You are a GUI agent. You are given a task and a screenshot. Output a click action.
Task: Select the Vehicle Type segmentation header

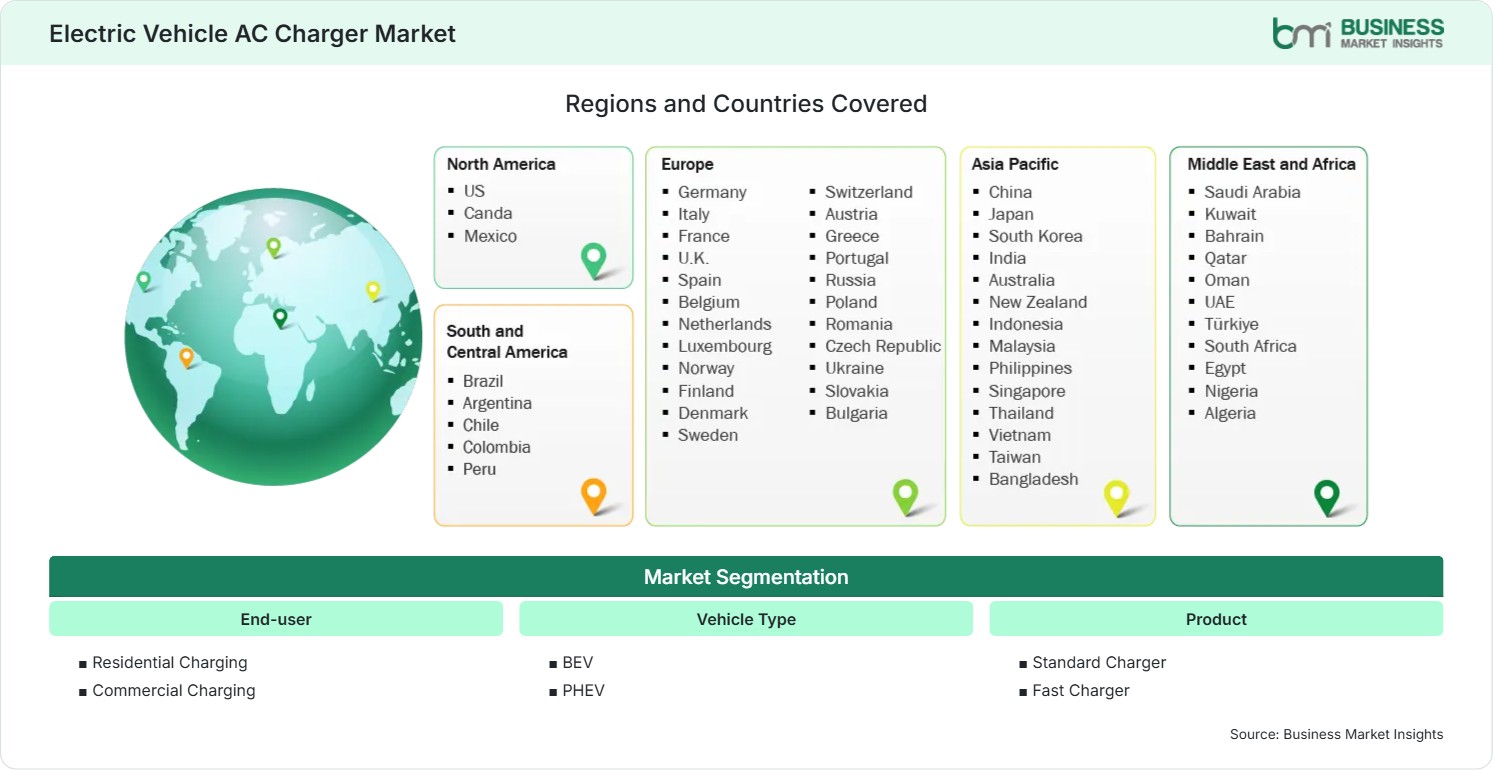[x=746, y=619]
